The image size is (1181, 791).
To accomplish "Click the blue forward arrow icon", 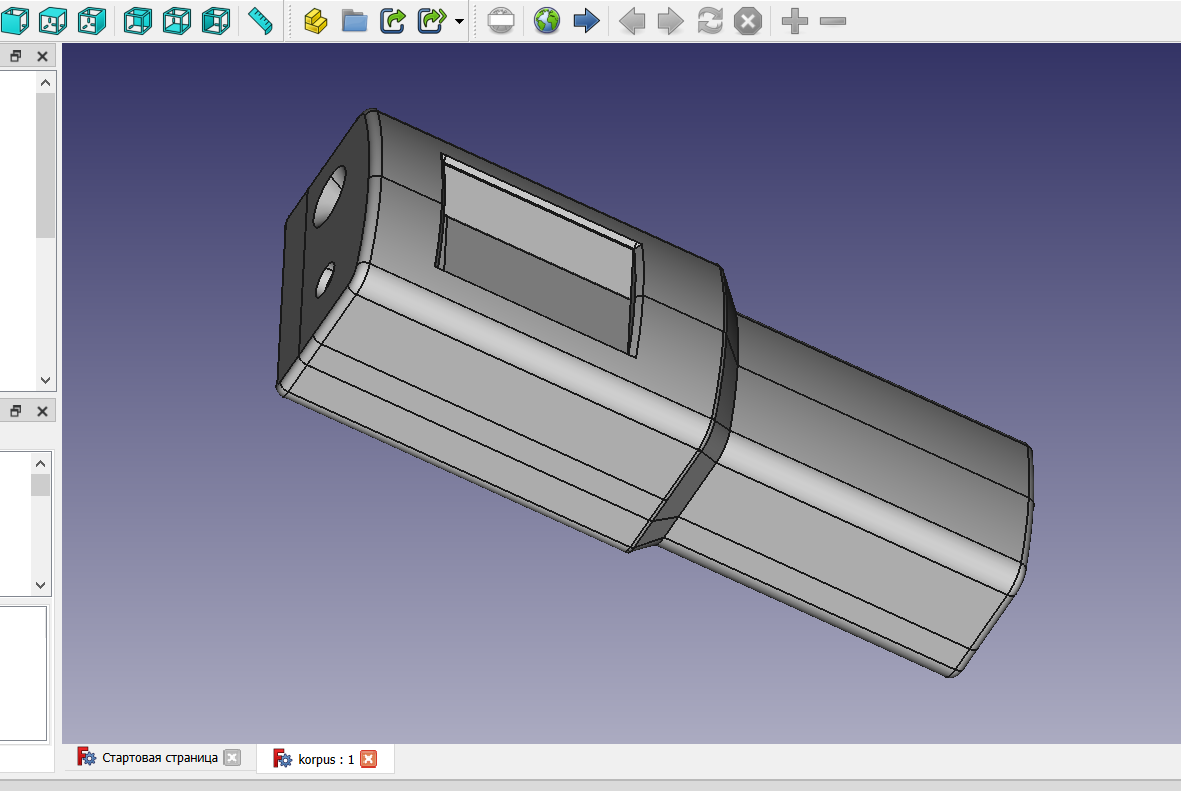I will pos(587,20).
